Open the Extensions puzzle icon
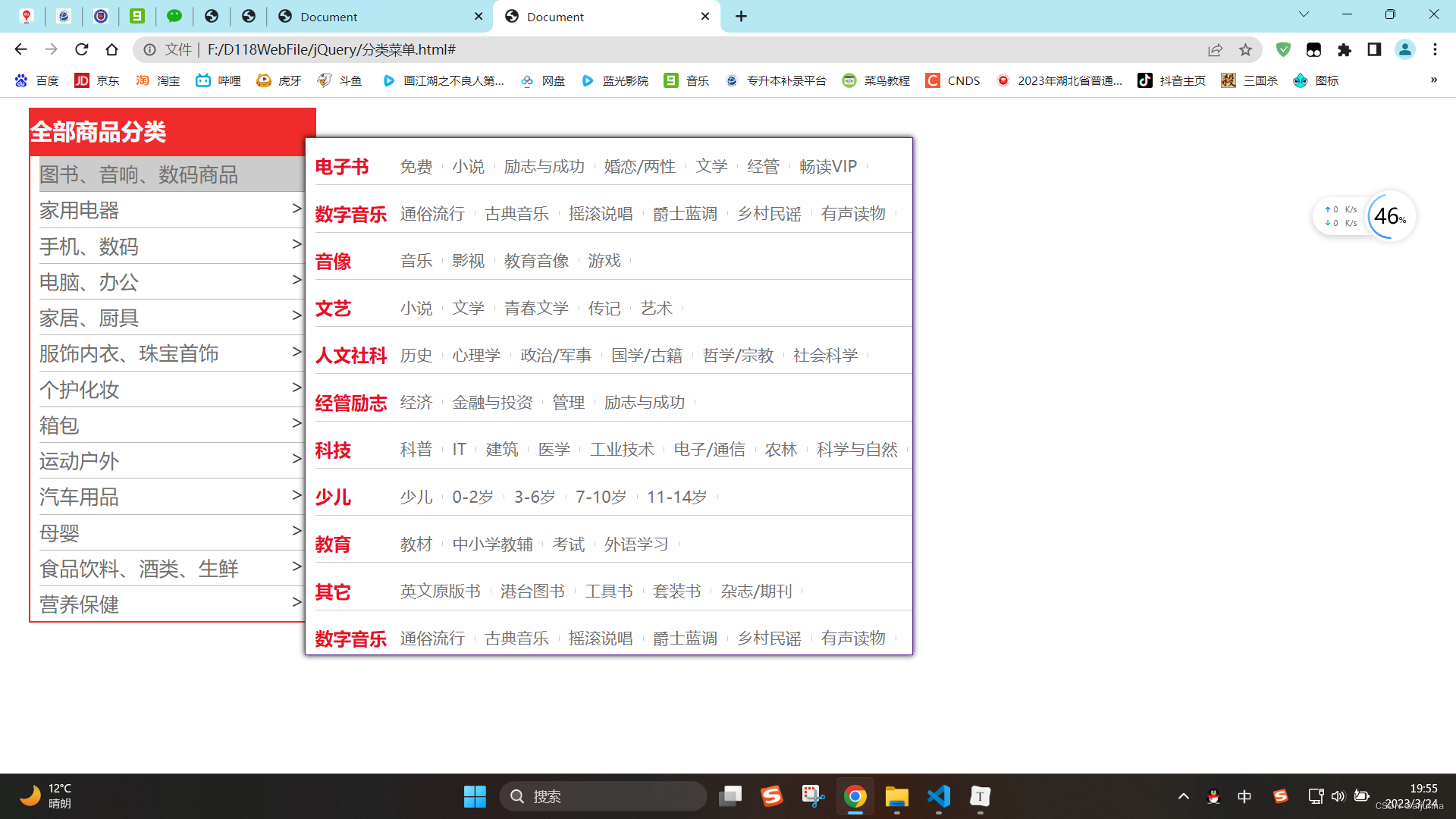 click(1345, 49)
